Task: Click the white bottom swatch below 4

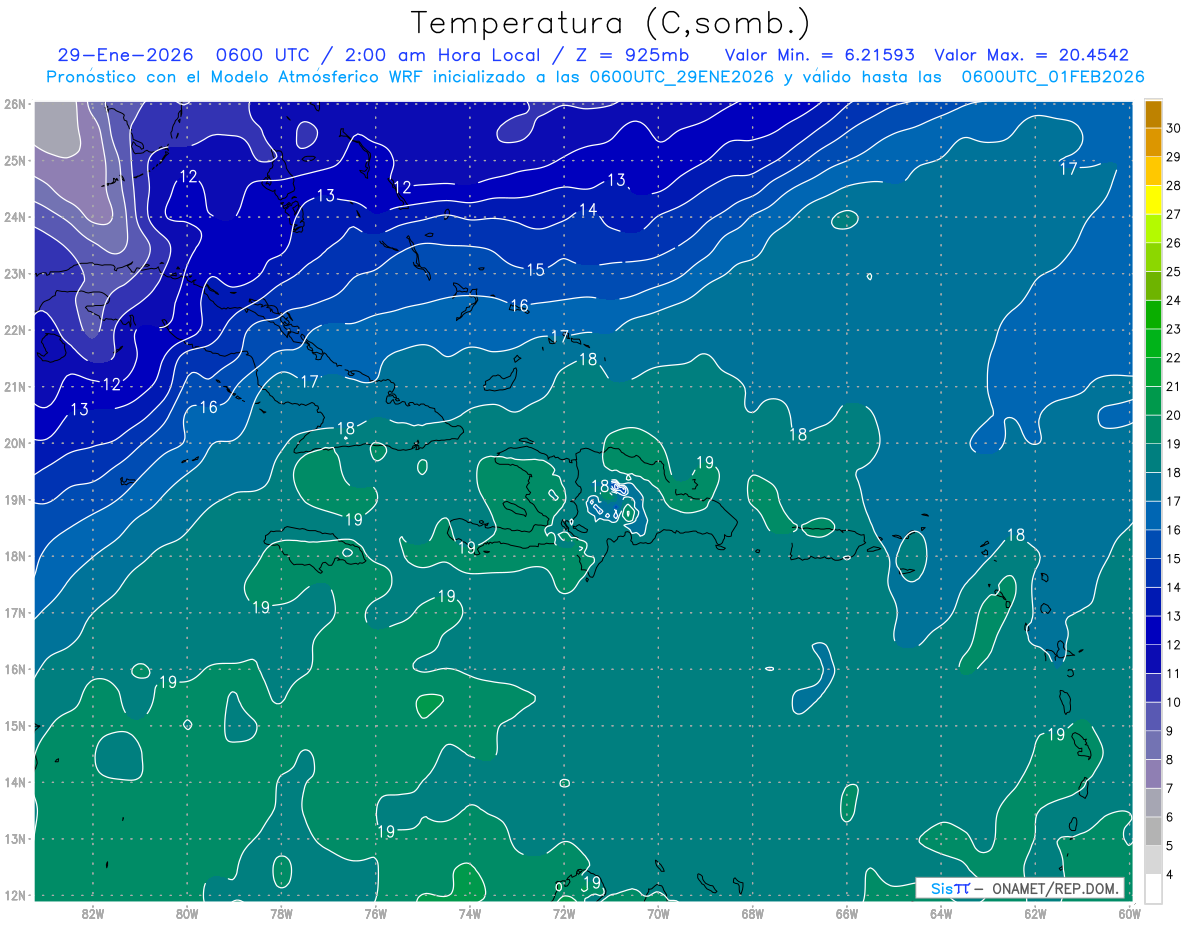Action: (x=1154, y=888)
